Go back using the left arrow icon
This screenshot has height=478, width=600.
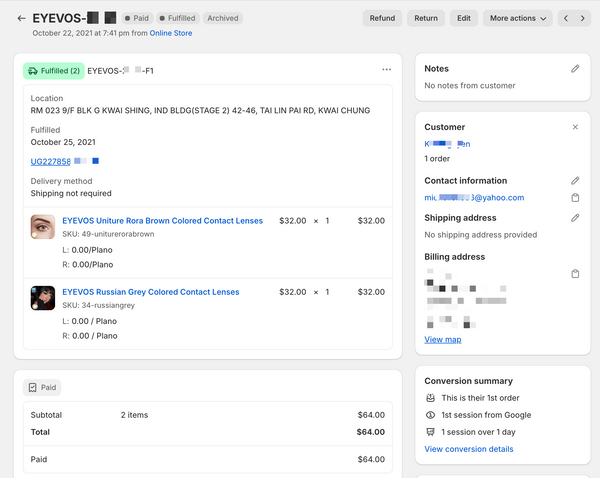[21, 18]
